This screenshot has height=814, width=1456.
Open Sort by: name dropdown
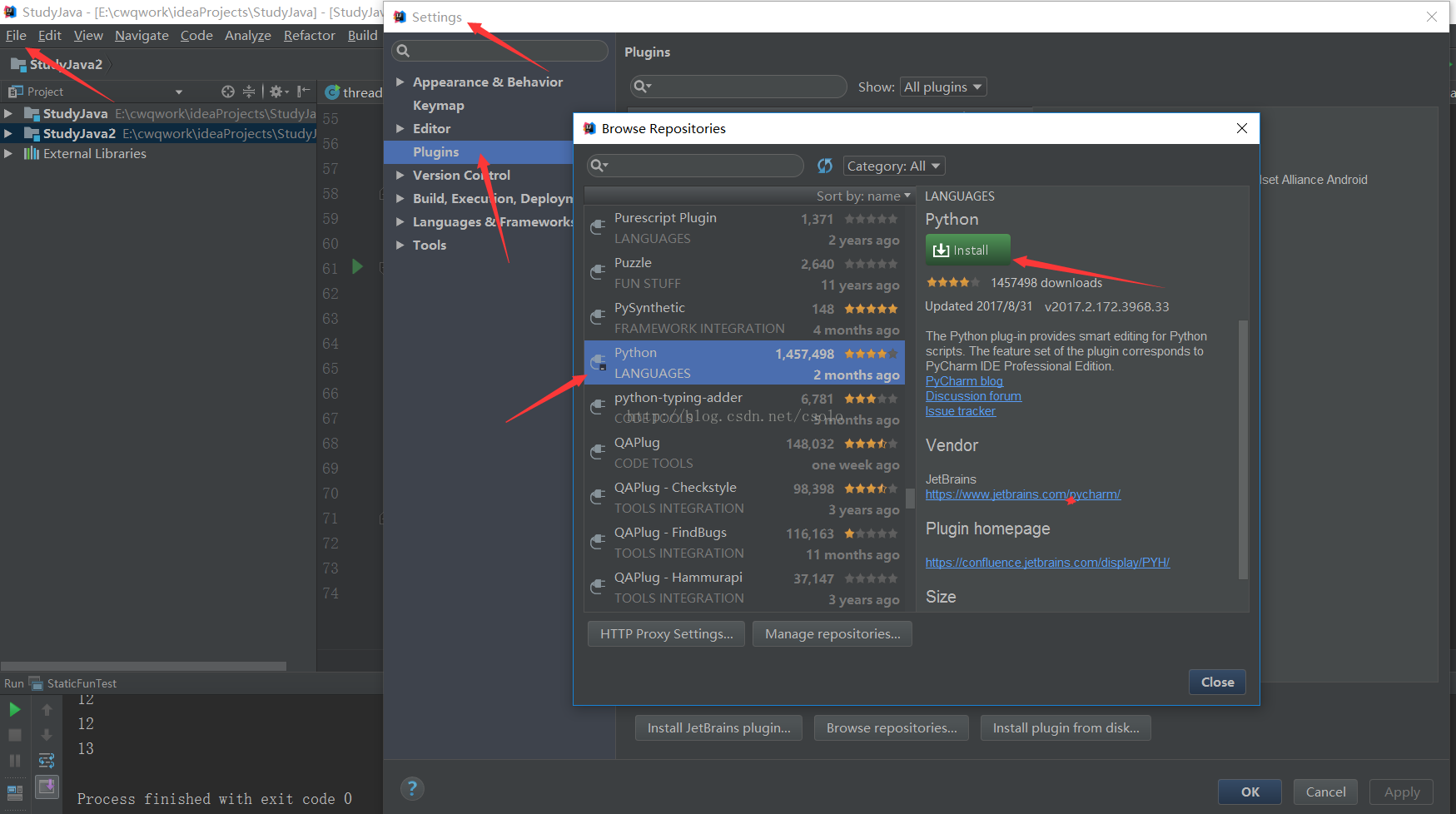[x=863, y=196]
